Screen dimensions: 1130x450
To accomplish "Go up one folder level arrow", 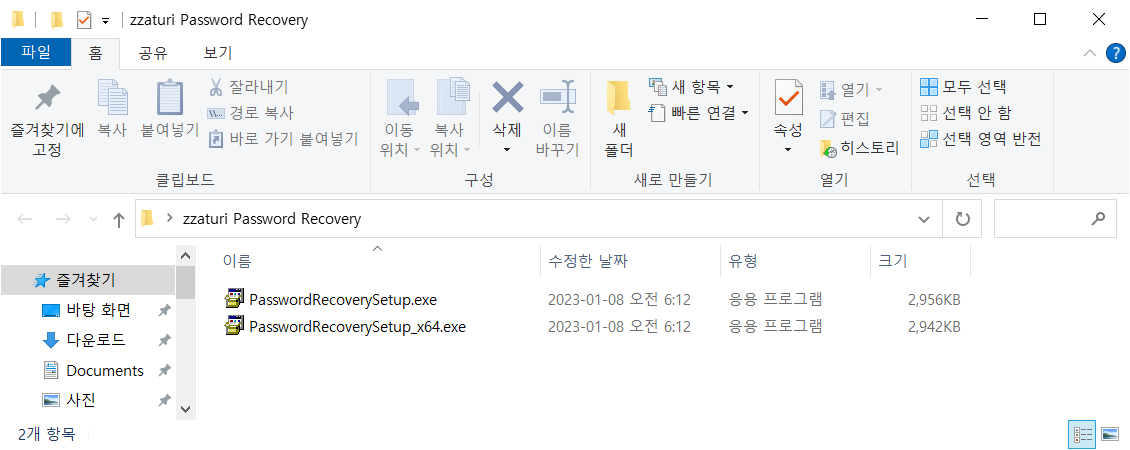I will pyautogui.click(x=120, y=219).
